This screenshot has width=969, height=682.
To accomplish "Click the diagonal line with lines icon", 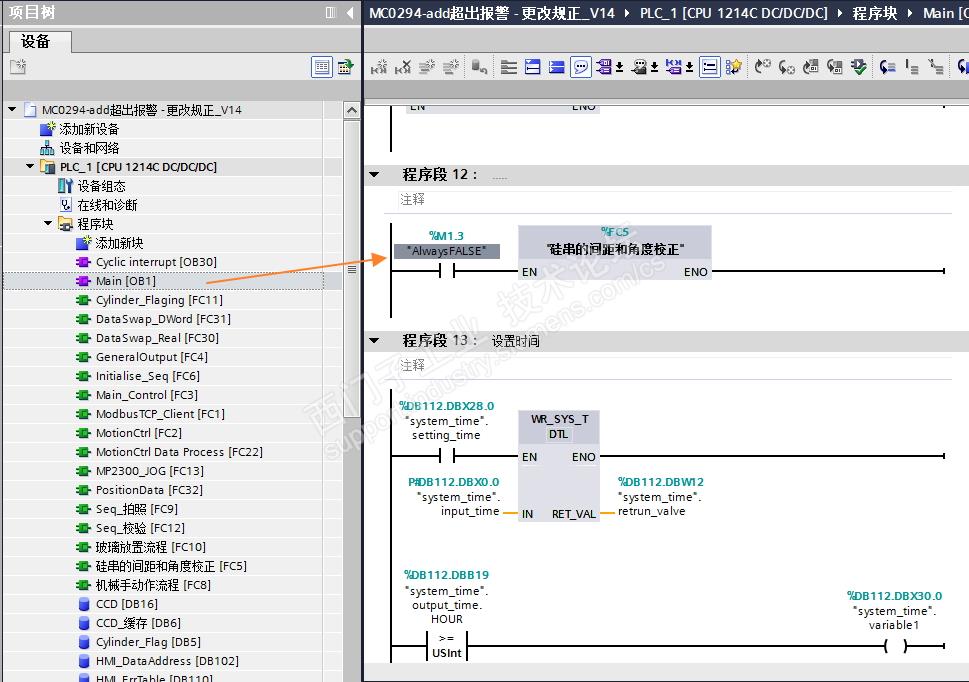I will coord(936,67).
